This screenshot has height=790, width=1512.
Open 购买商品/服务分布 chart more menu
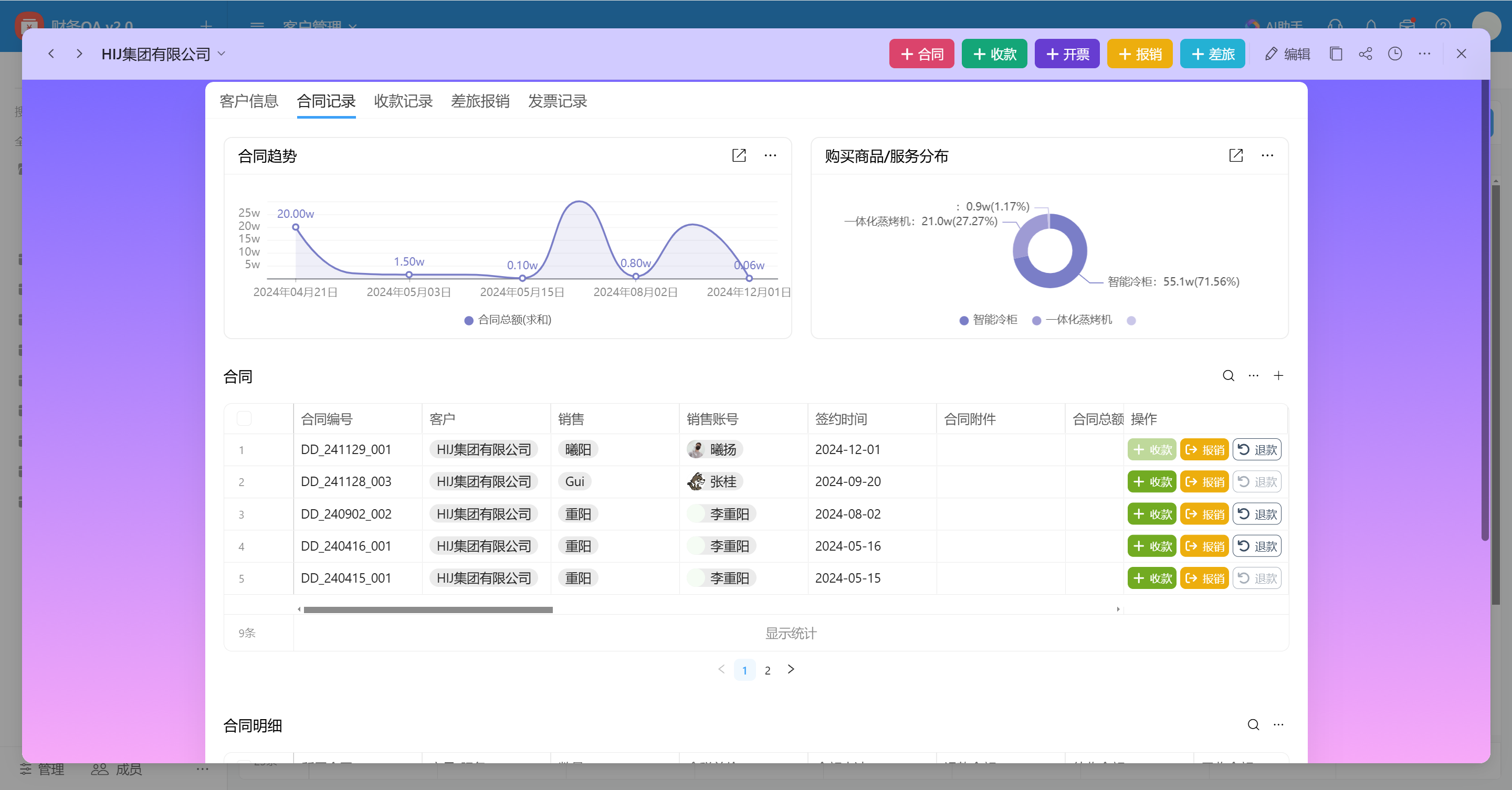click(x=1267, y=155)
